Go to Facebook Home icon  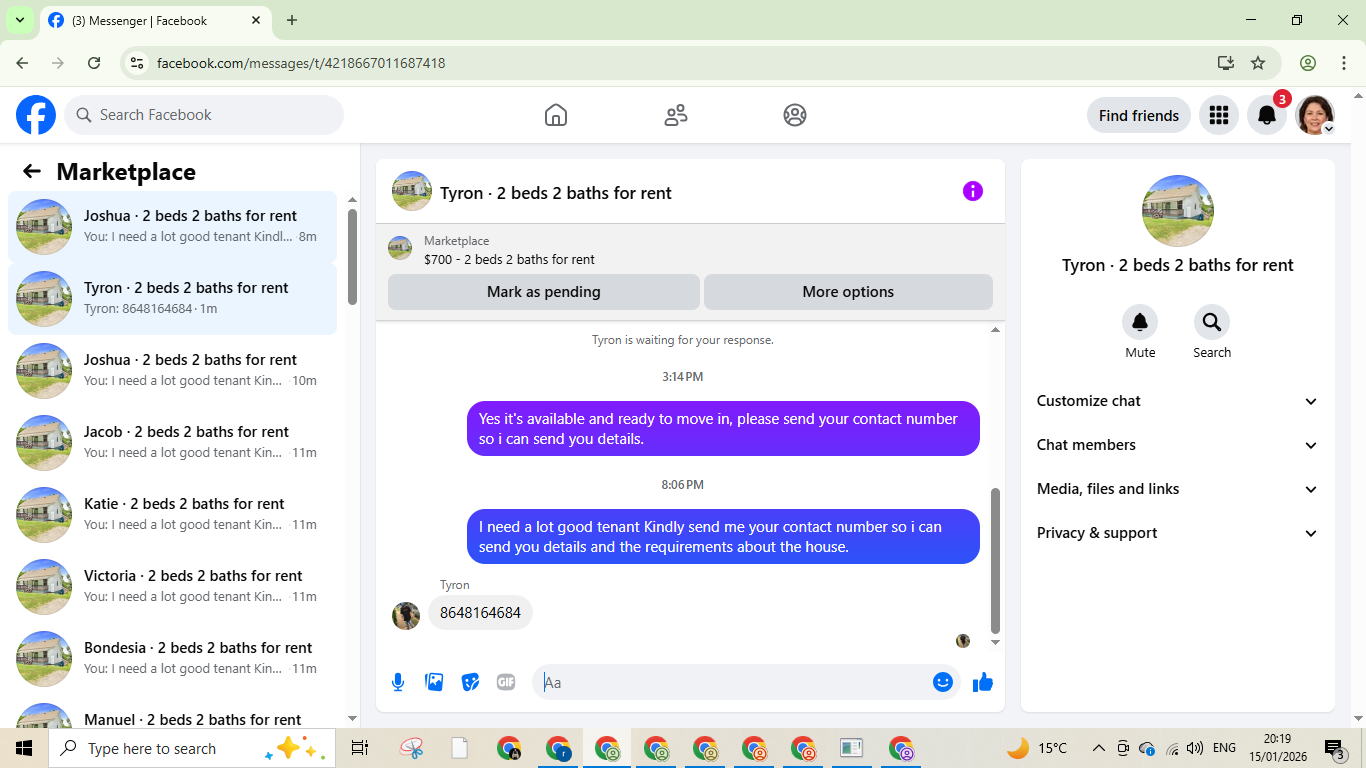[x=556, y=115]
